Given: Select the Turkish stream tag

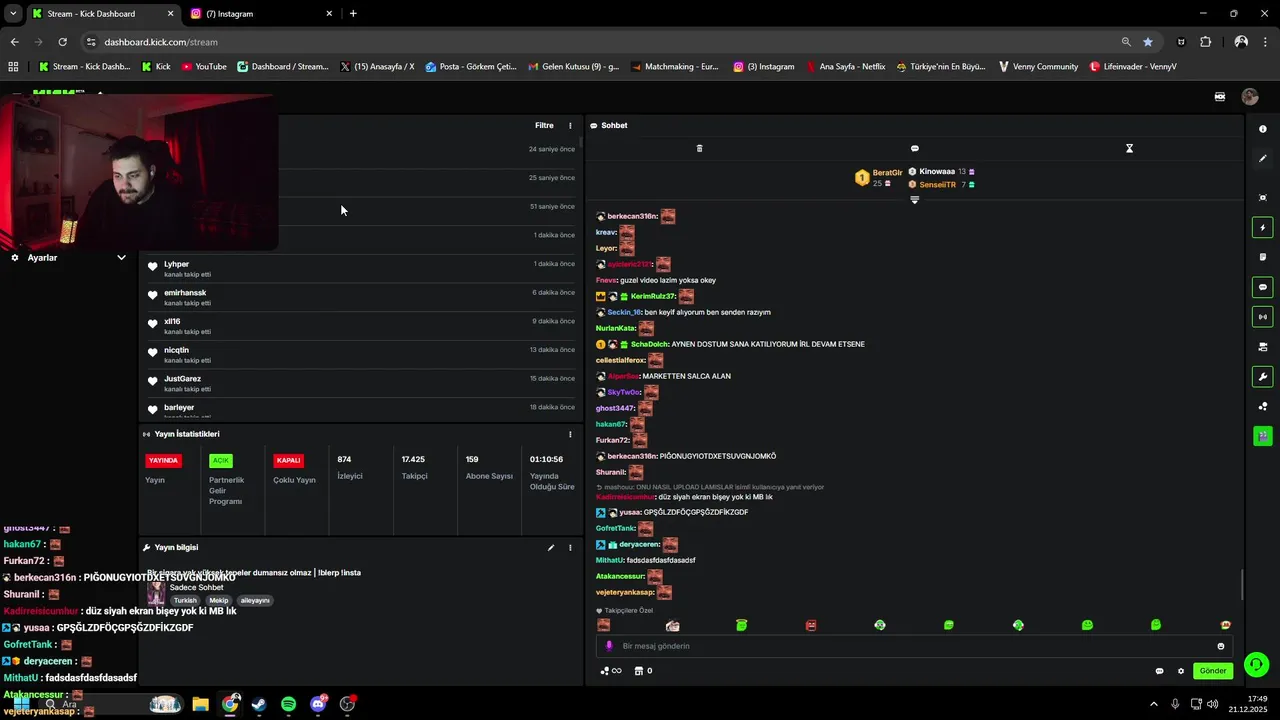Looking at the screenshot, I should (185, 601).
